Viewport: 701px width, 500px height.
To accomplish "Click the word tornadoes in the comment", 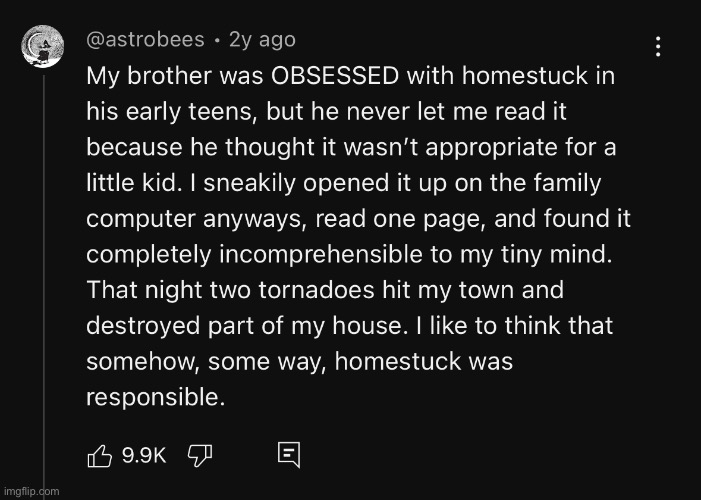I will pos(316,290).
